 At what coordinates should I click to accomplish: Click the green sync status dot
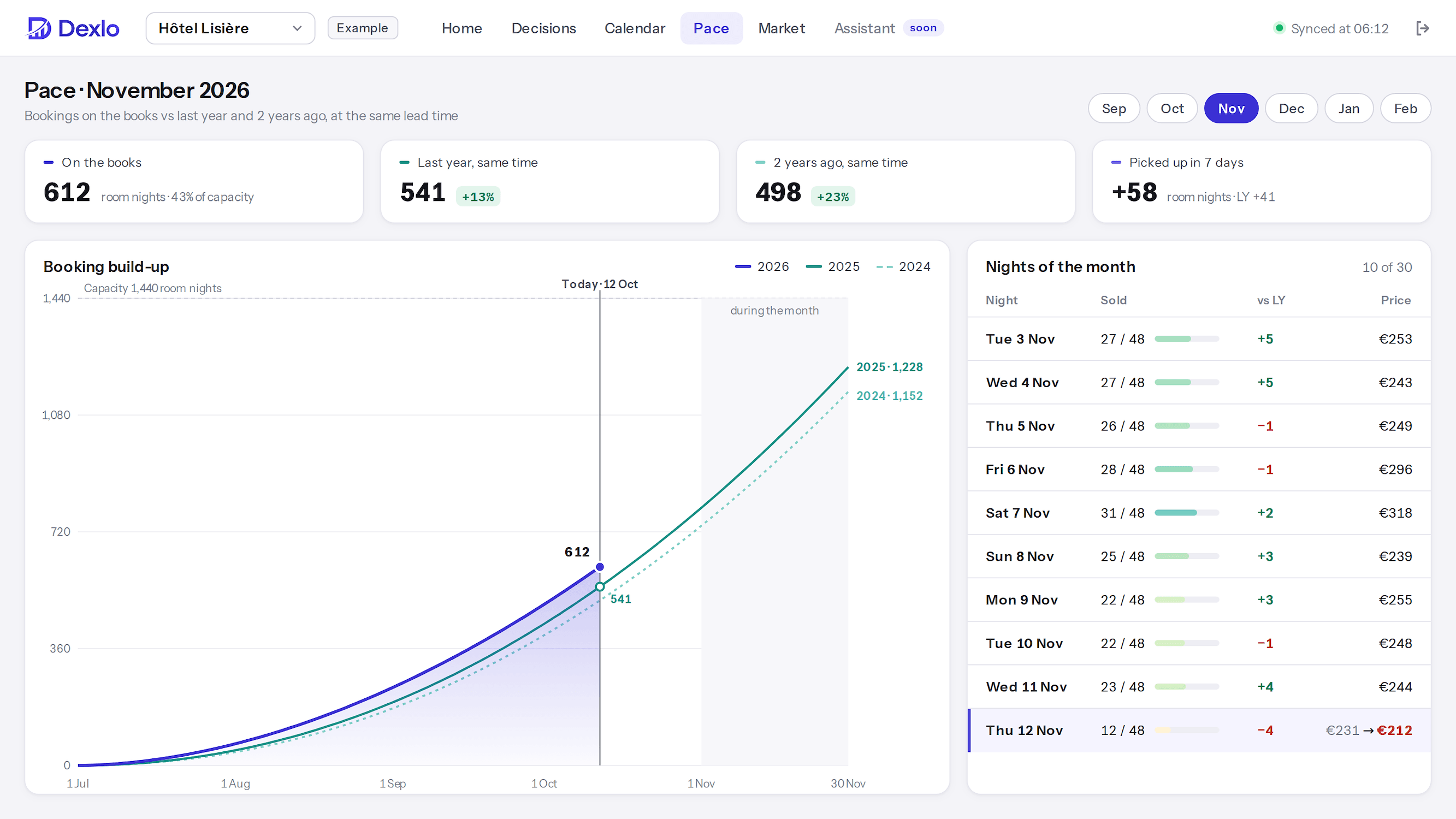1279,28
